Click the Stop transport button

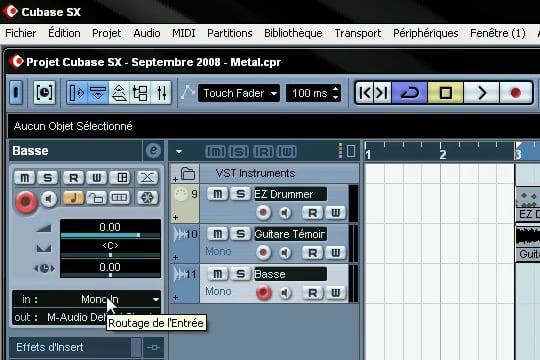coord(446,93)
